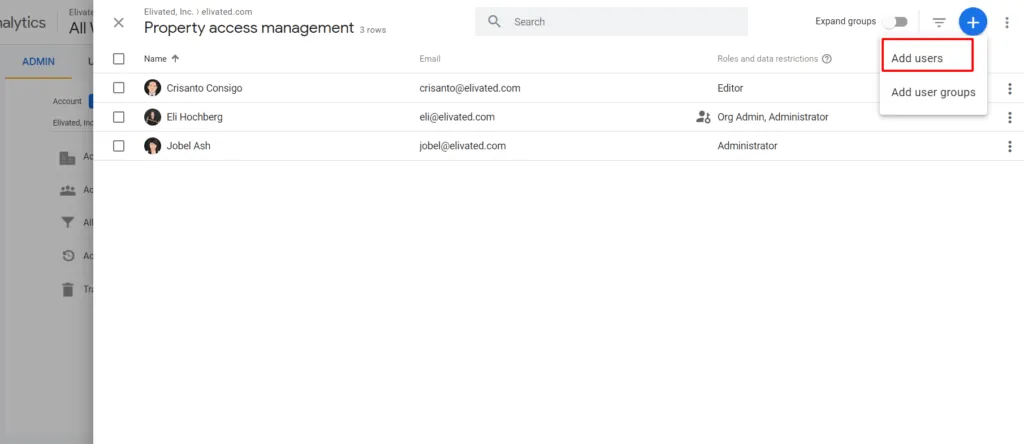This screenshot has width=1024, height=444.
Task: Click the group admin icon in Eli's row
Action: 703,118
